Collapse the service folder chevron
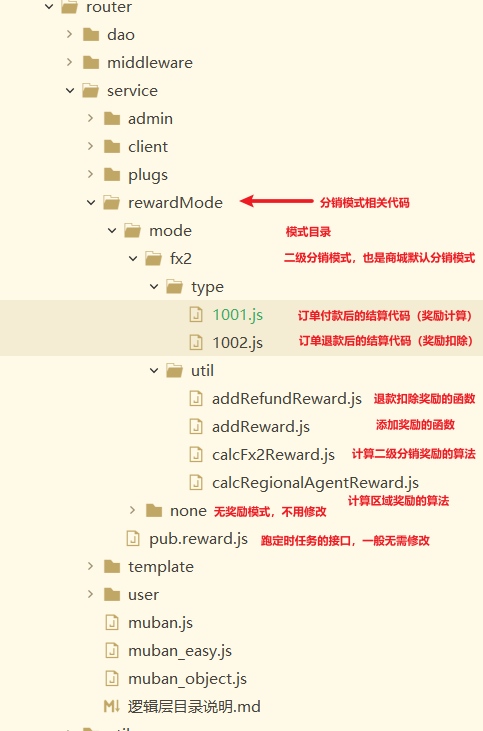The image size is (483, 731). 70,90
